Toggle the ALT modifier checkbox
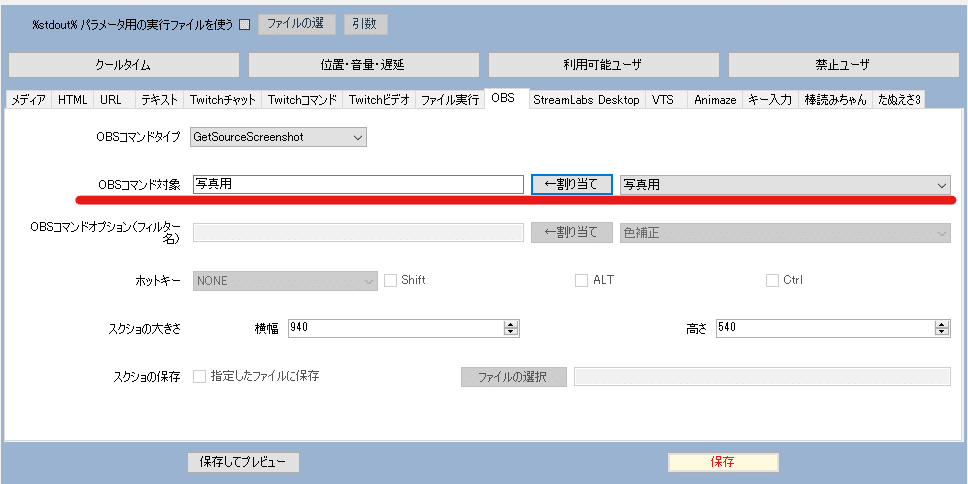 pos(581,280)
